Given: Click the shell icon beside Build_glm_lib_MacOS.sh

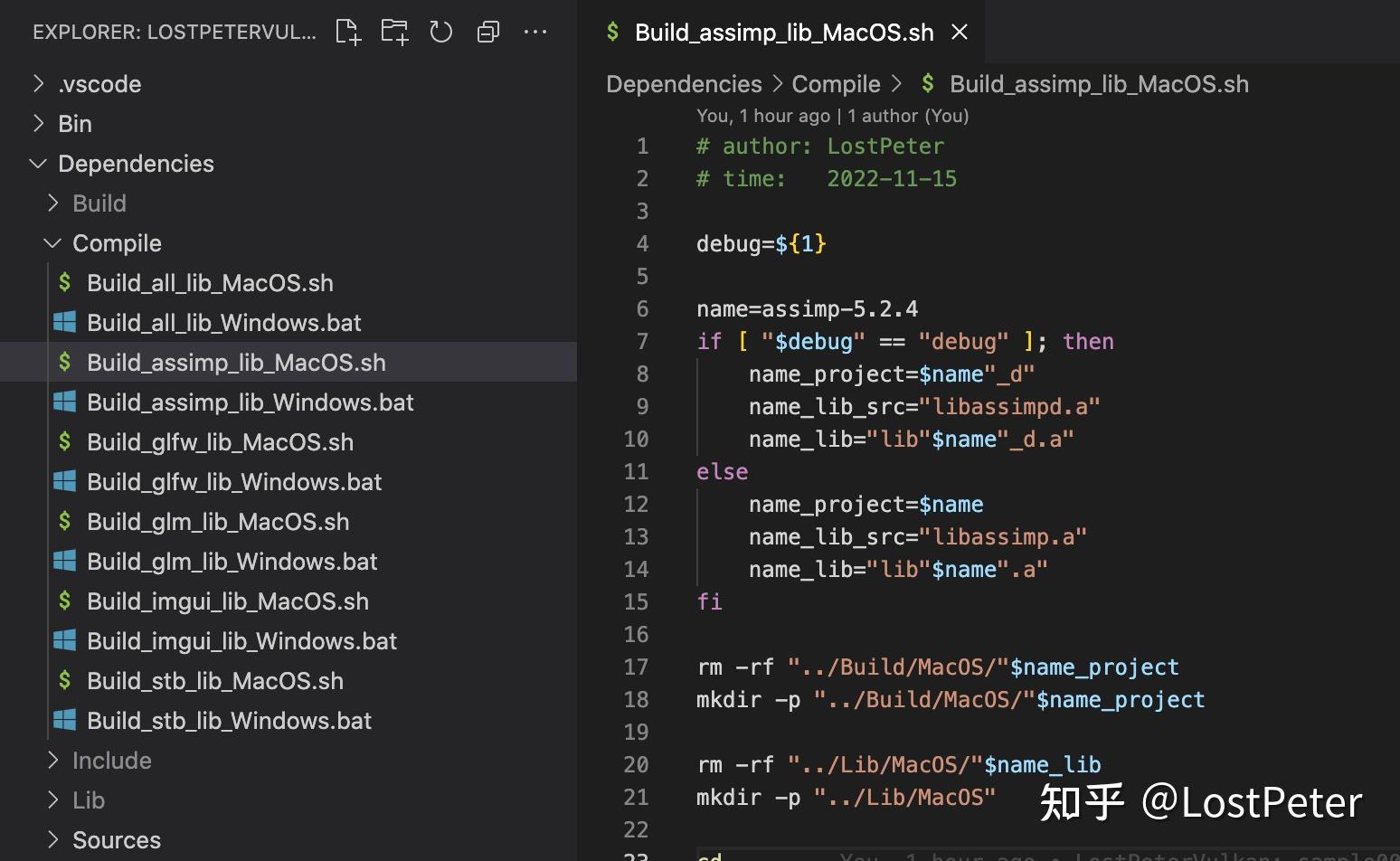Looking at the screenshot, I should pyautogui.click(x=64, y=521).
